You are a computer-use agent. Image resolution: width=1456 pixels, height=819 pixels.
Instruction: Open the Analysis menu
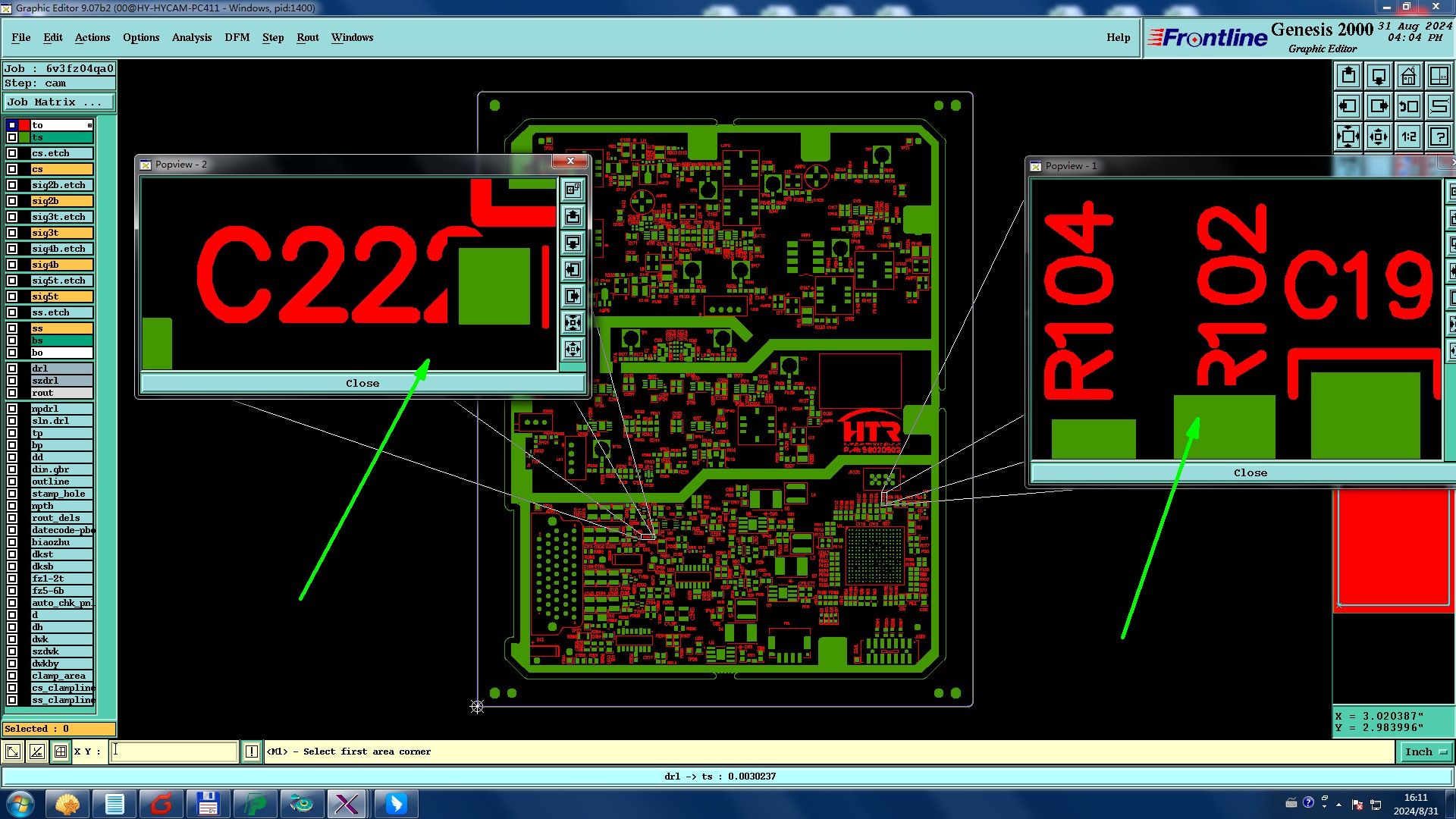click(191, 37)
